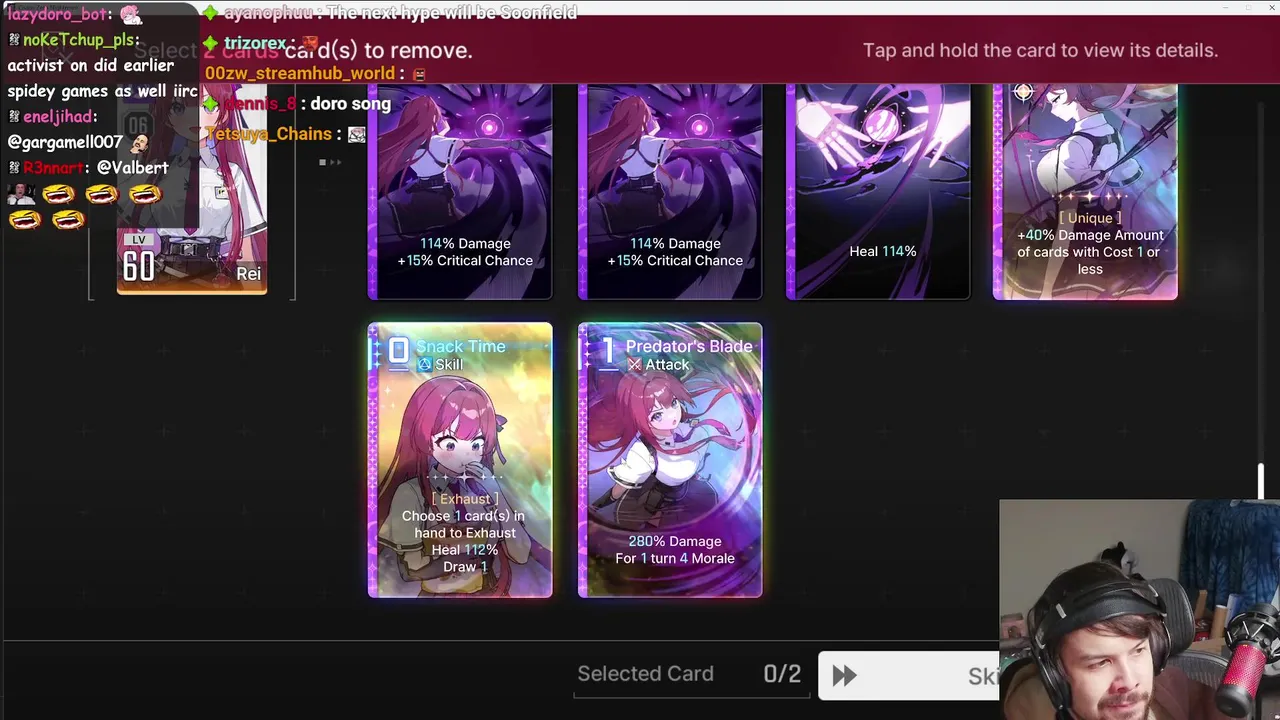Click the card list scrollbar handle

tap(1261, 482)
